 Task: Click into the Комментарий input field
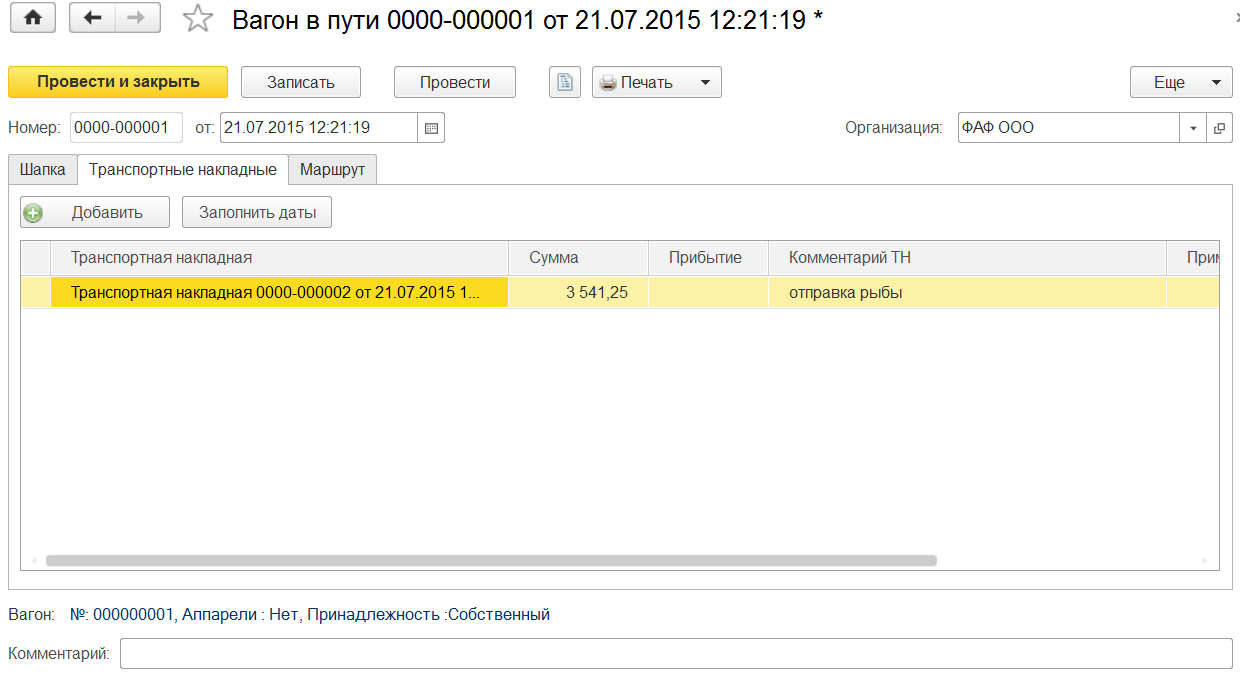(x=675, y=654)
